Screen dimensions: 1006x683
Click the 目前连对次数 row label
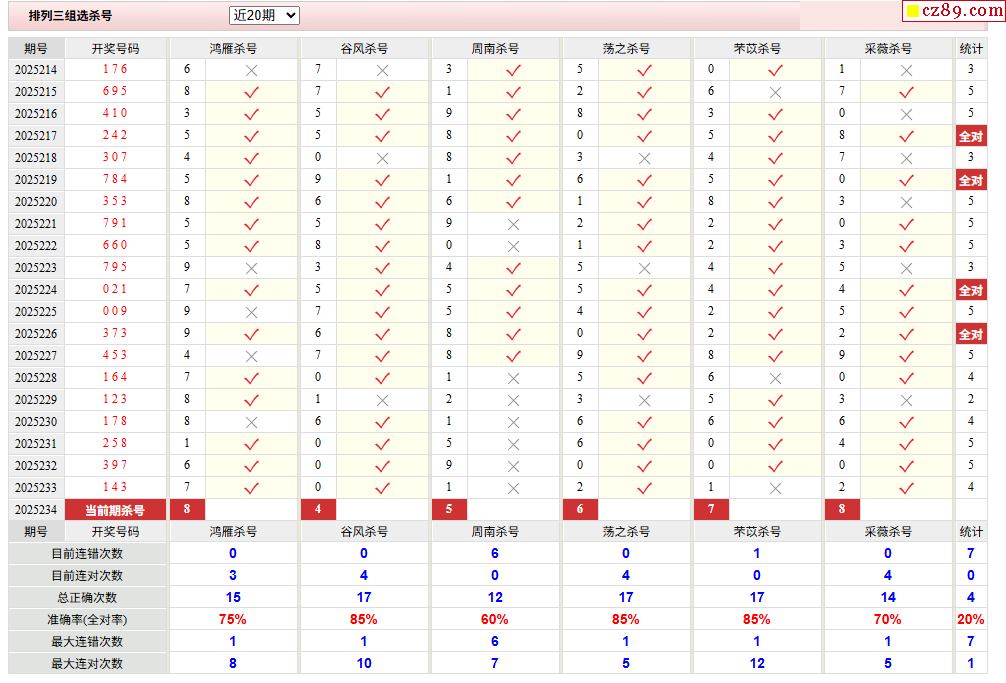pos(87,576)
